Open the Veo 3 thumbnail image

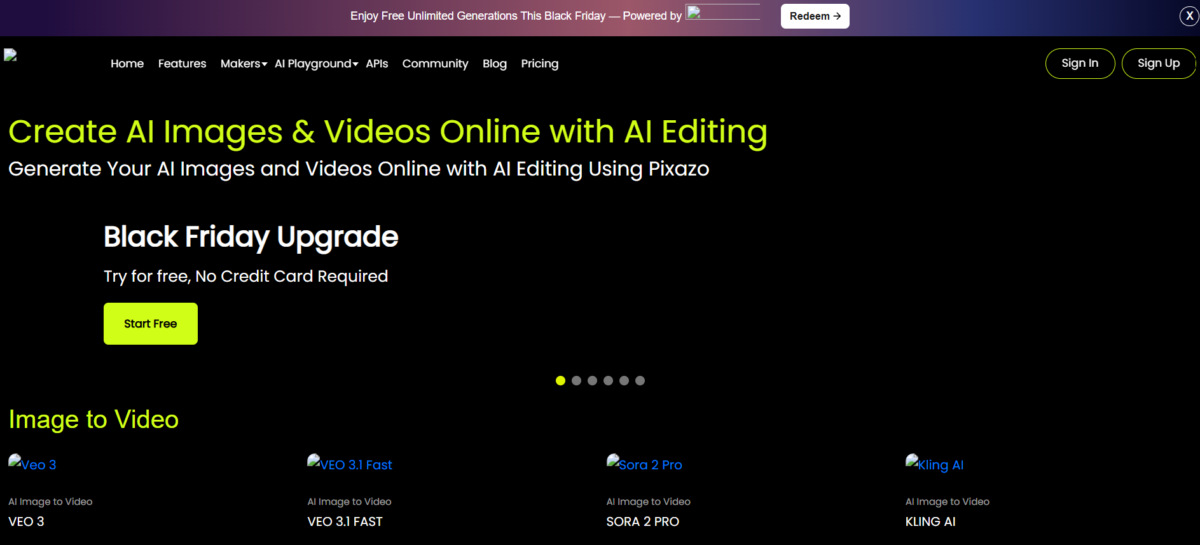tap(33, 464)
